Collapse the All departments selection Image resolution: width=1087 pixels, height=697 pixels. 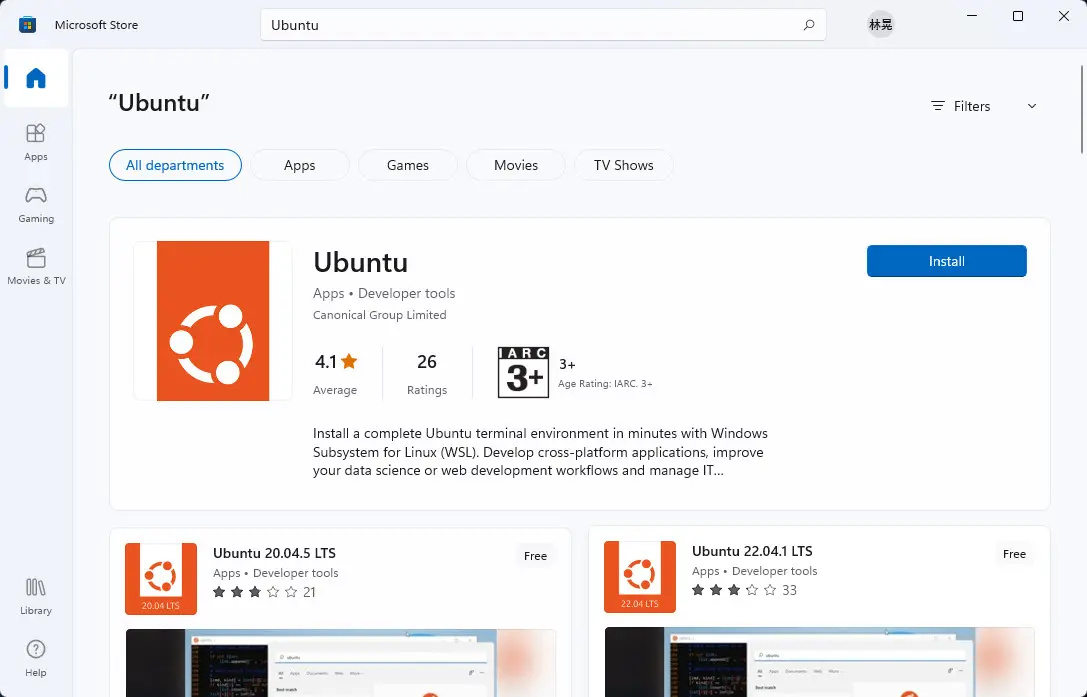[x=175, y=165]
